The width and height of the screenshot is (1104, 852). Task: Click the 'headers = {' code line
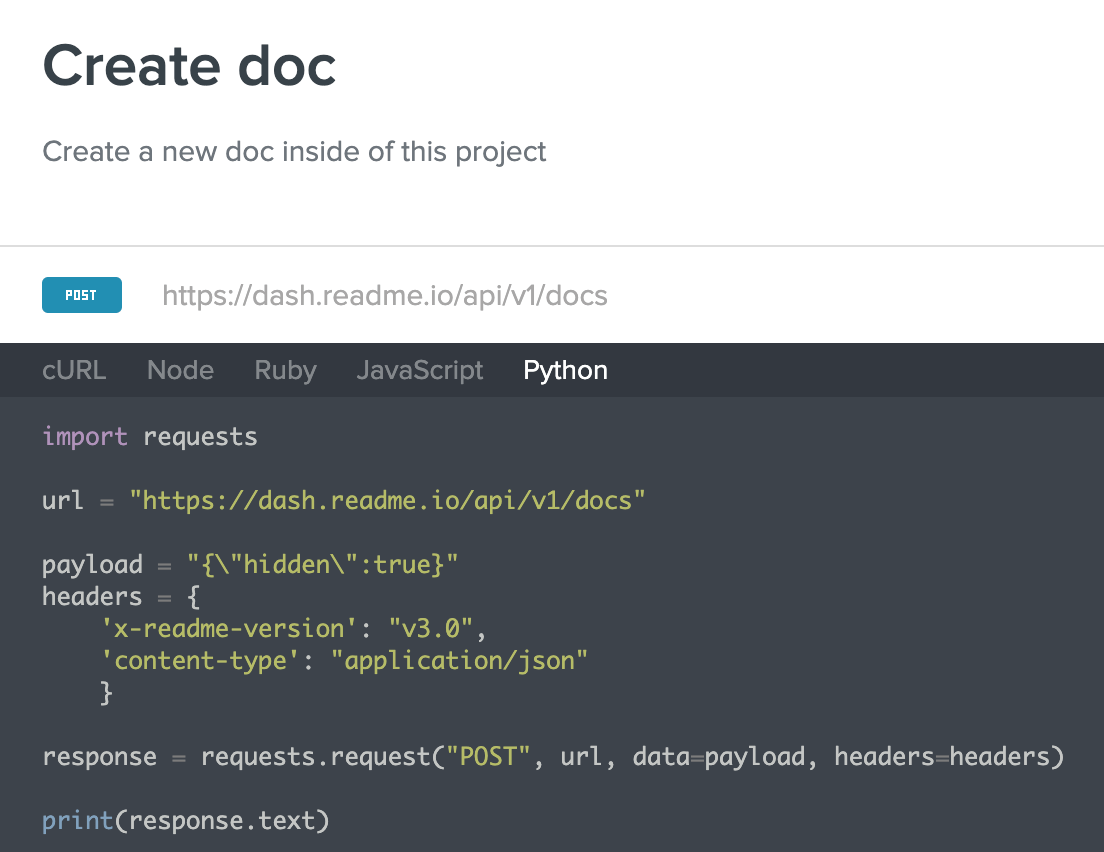click(121, 597)
